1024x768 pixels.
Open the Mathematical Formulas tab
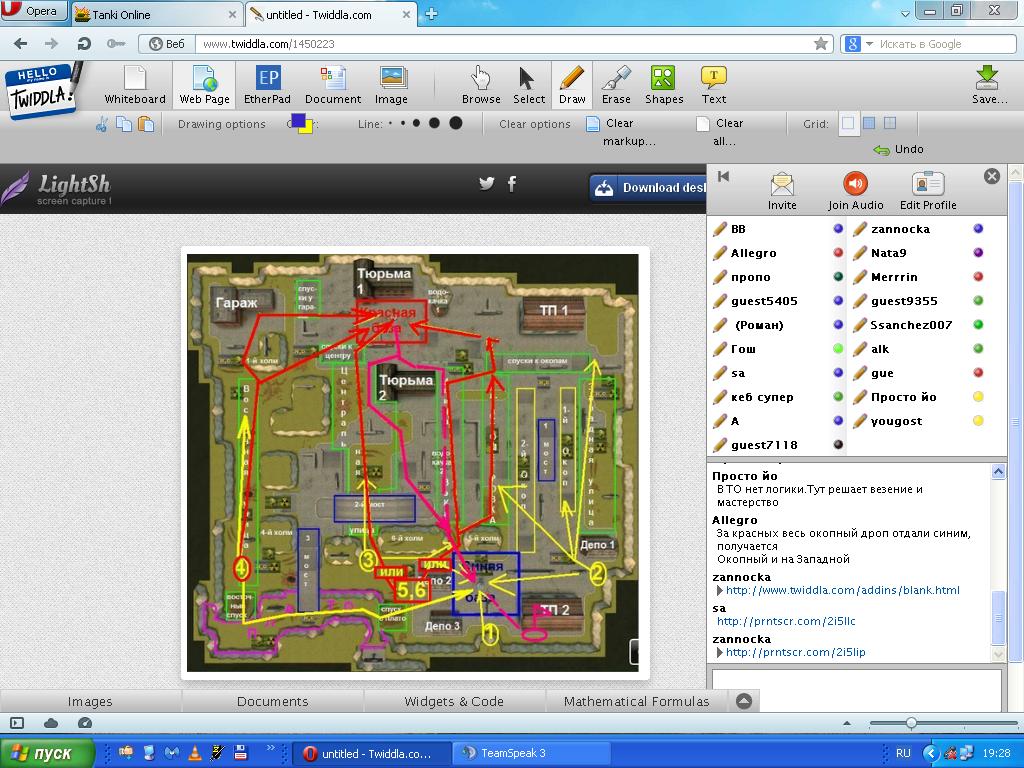click(636, 701)
